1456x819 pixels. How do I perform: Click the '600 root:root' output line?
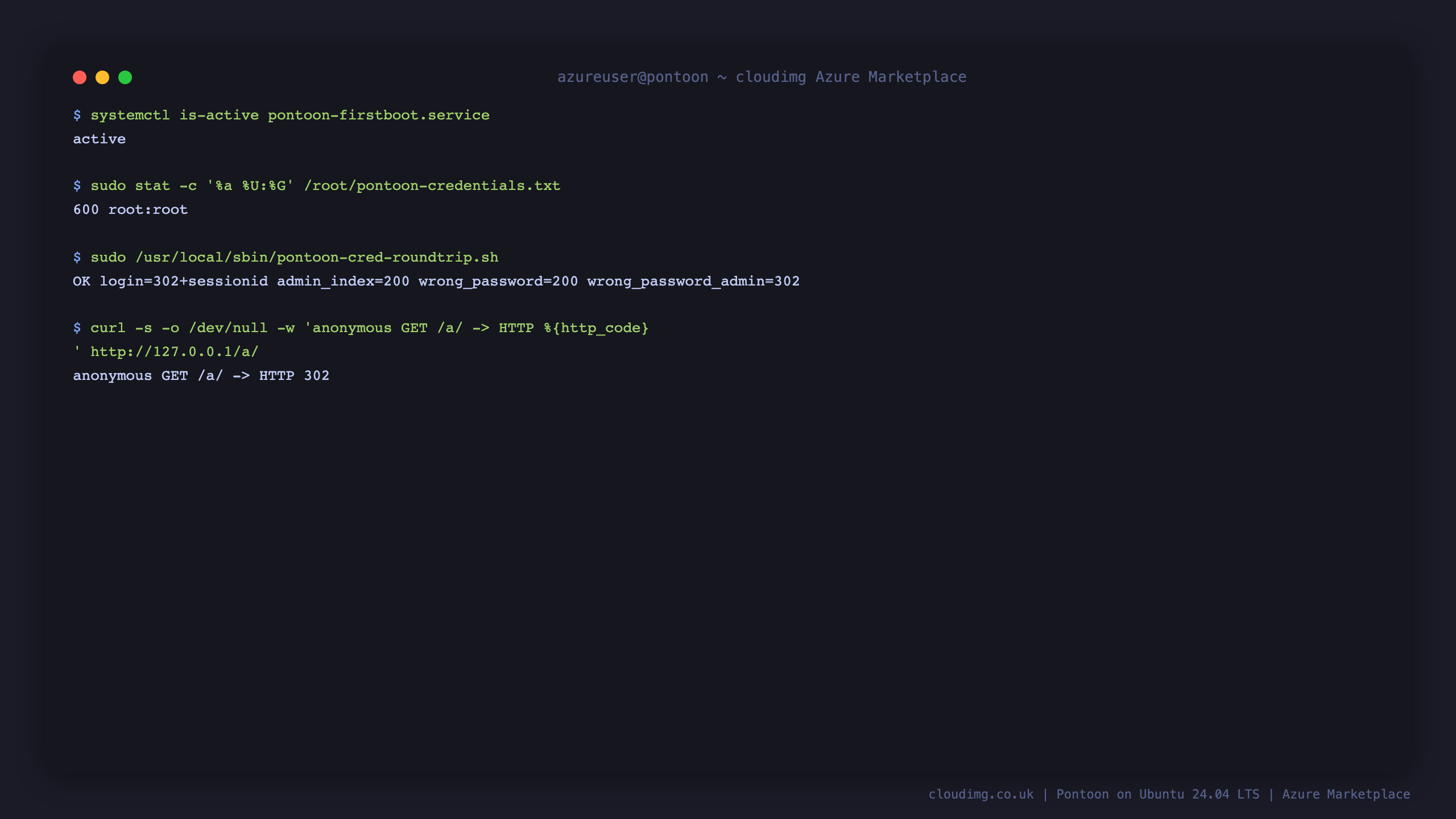(x=130, y=209)
